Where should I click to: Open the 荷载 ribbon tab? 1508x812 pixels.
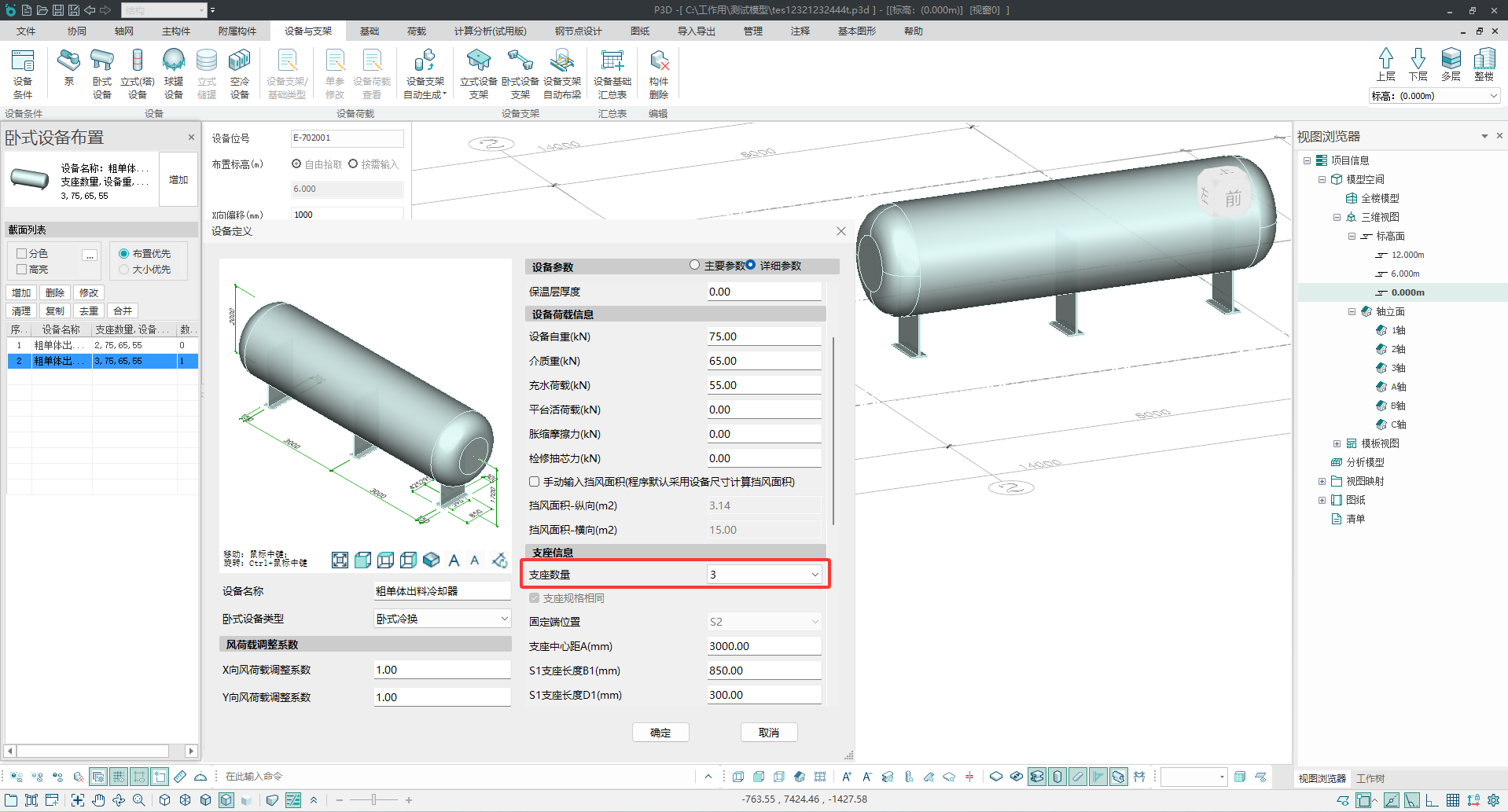416,31
